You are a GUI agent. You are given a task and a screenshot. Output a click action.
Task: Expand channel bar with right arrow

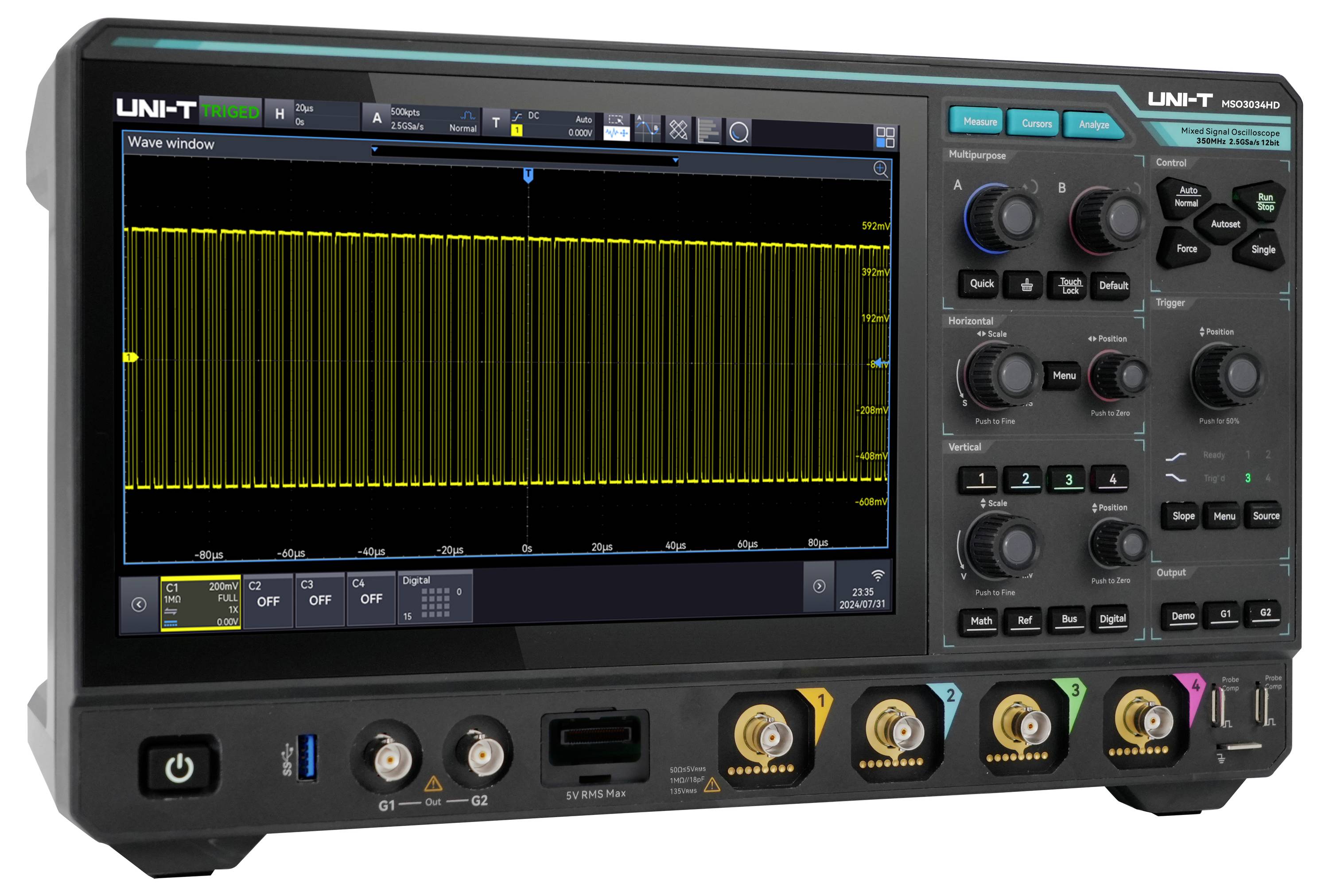pyautogui.click(x=819, y=586)
